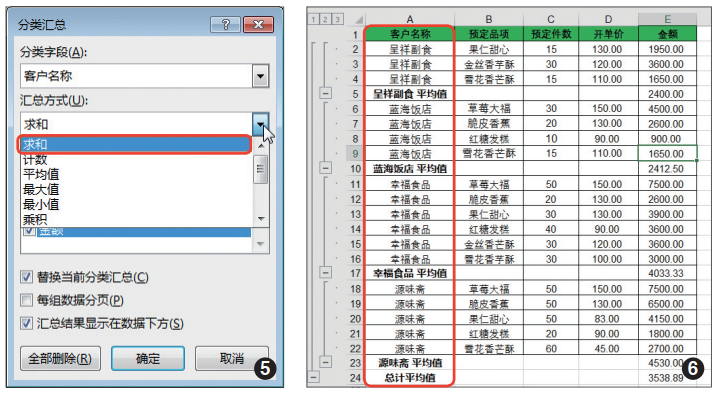Toggle 汇总结果显示在数据下方 checkbox
The height and width of the screenshot is (397, 719).
click(x=27, y=323)
